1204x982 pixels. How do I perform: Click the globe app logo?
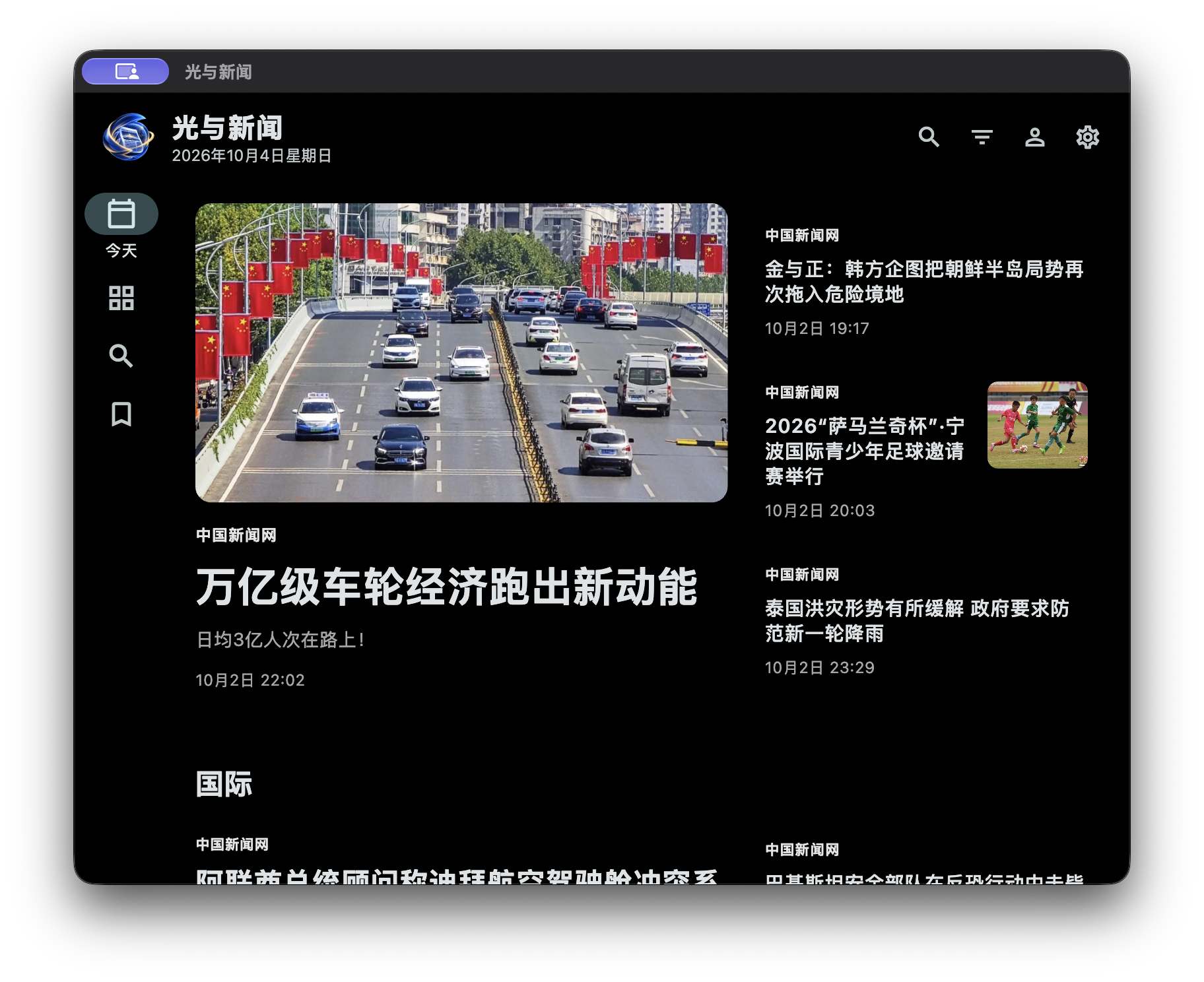pos(128,137)
